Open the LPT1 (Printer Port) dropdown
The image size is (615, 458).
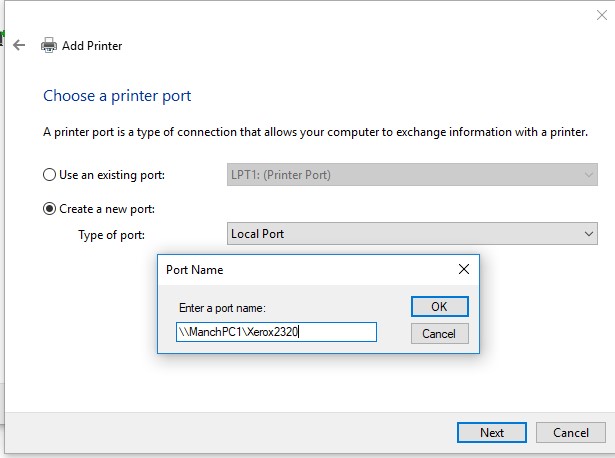[412, 175]
